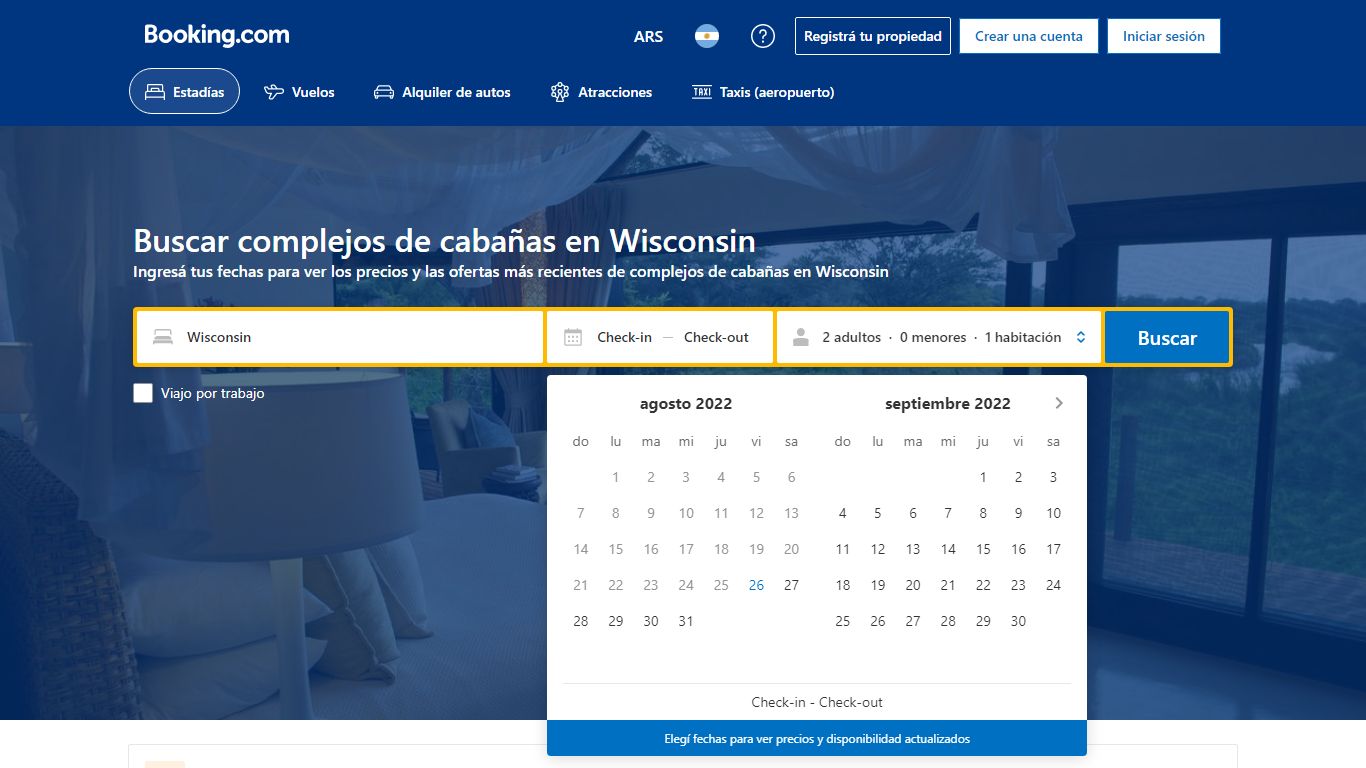This screenshot has height=768, width=1366.
Task: Click Iniciar sesión button
Action: point(1164,36)
